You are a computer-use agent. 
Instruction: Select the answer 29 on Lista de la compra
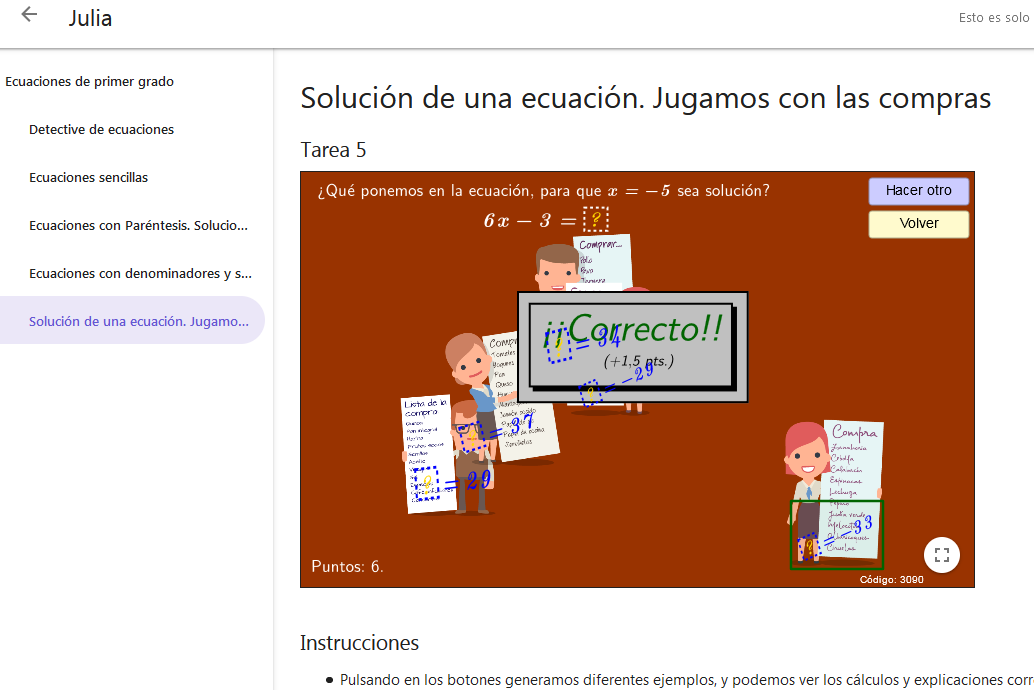point(452,483)
